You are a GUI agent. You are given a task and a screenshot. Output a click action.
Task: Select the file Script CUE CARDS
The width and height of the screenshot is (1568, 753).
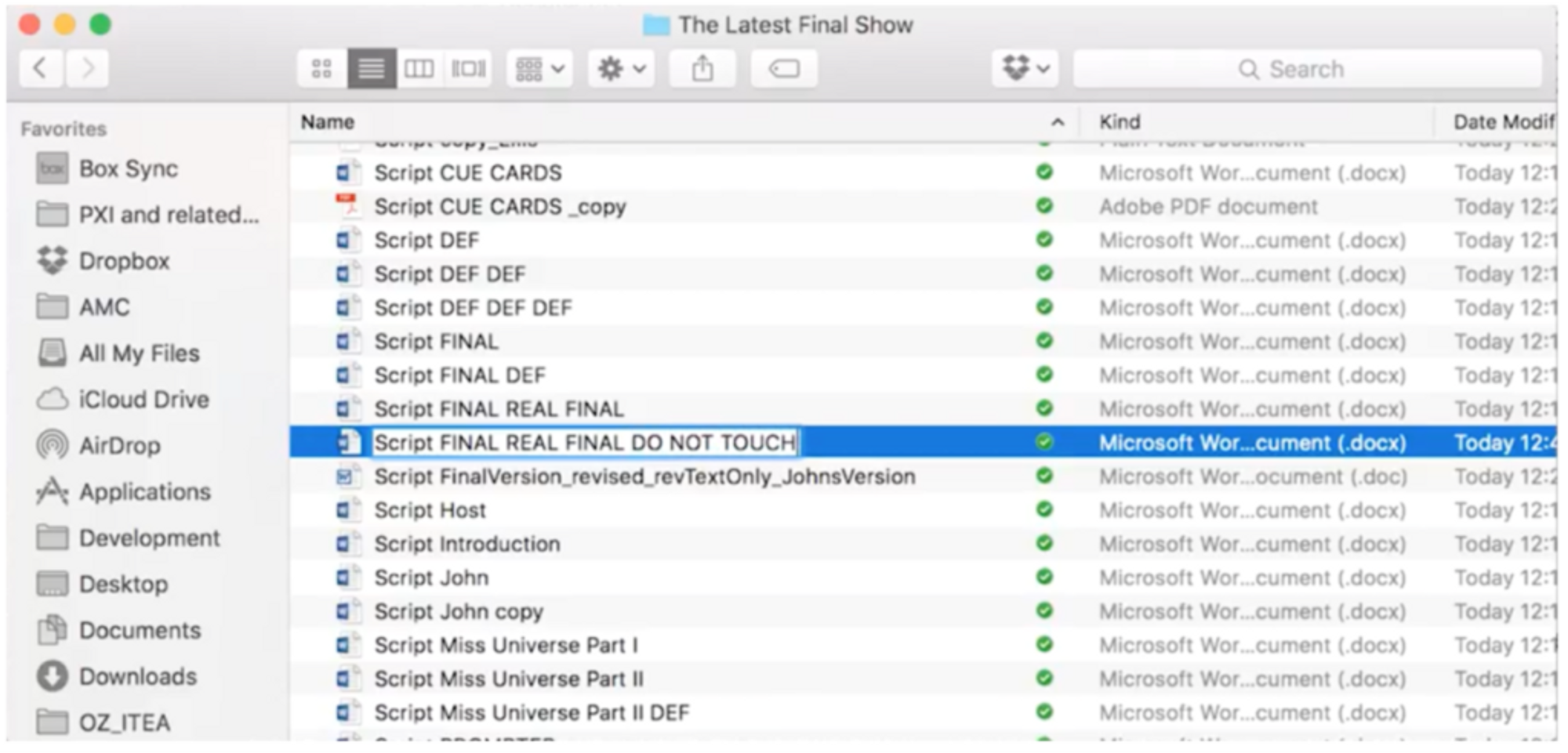click(x=468, y=173)
